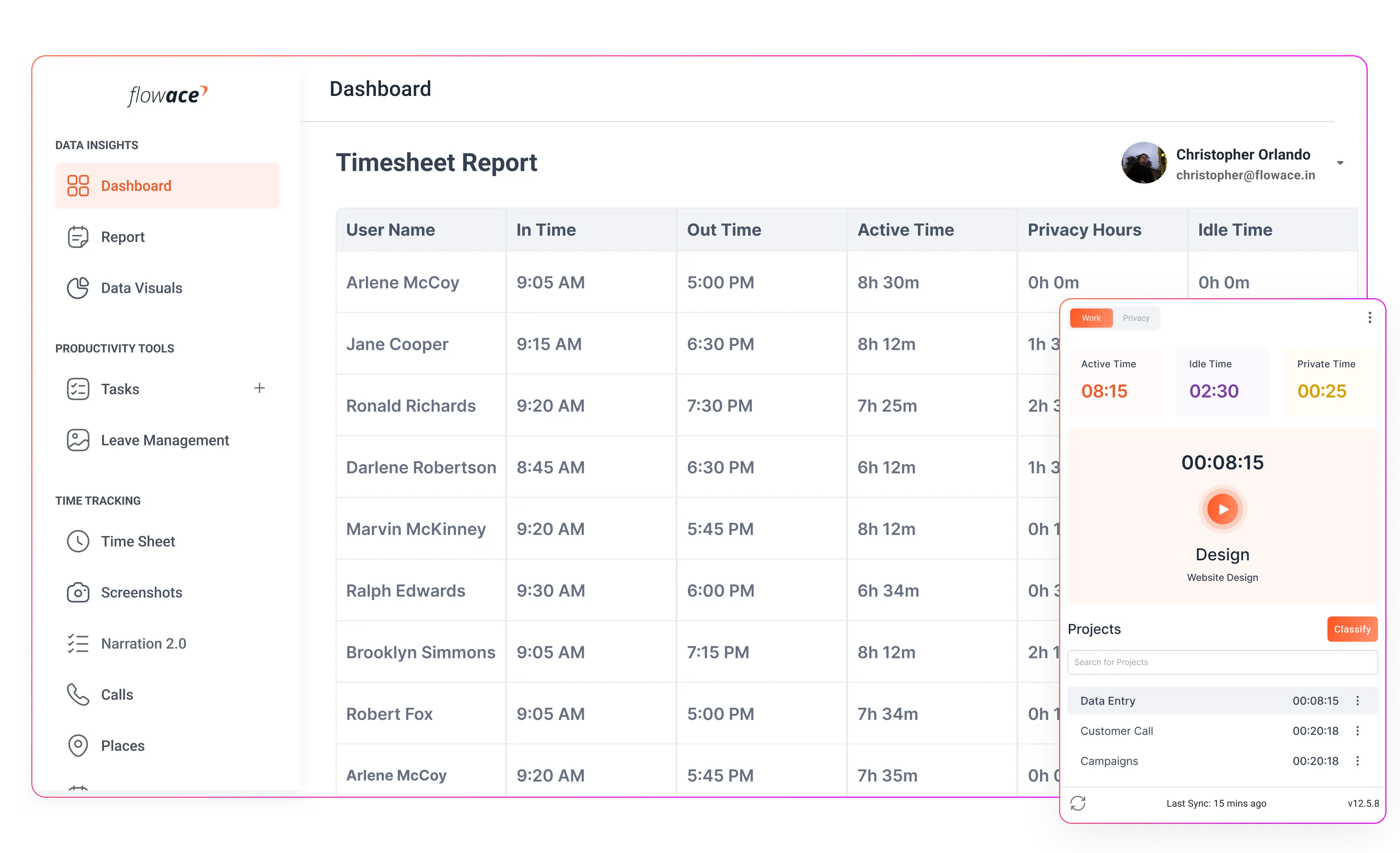The height and width of the screenshot is (853, 1400).
Task: Click the Report icon in sidebar
Action: pos(78,237)
